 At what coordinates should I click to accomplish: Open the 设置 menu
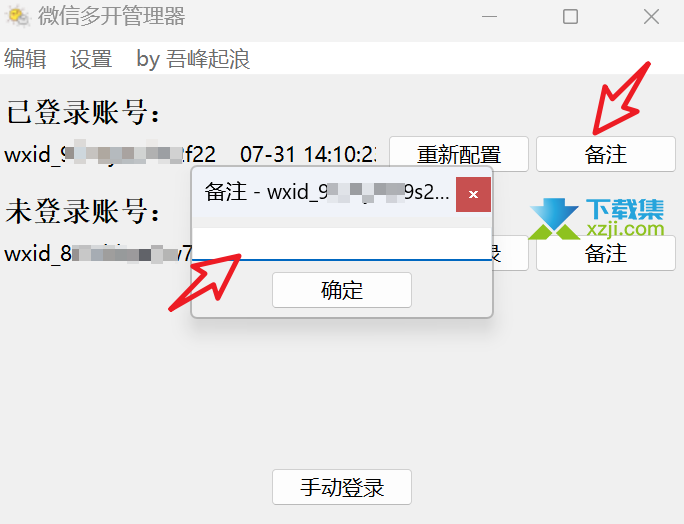pos(91,58)
